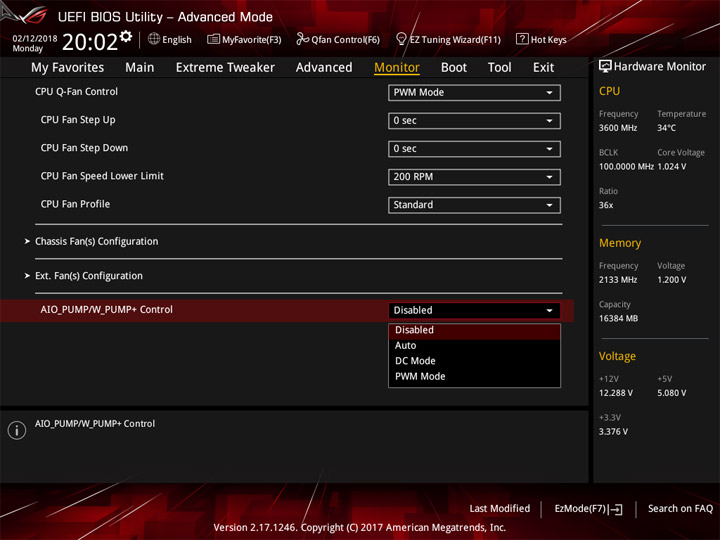Click the 5.080 V reading
Image resolution: width=720 pixels, height=540 pixels.
click(x=672, y=393)
